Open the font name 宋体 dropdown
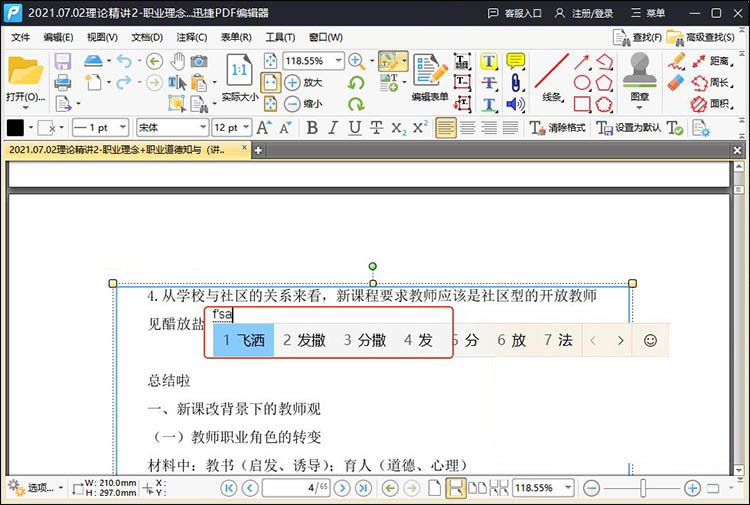 coord(203,127)
